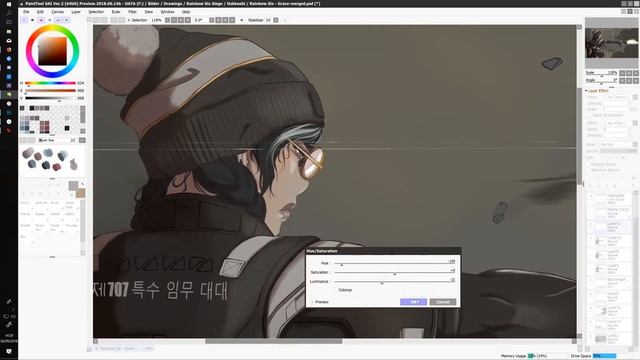640x360 pixels.
Task: Open the View menu
Action: (149, 12)
